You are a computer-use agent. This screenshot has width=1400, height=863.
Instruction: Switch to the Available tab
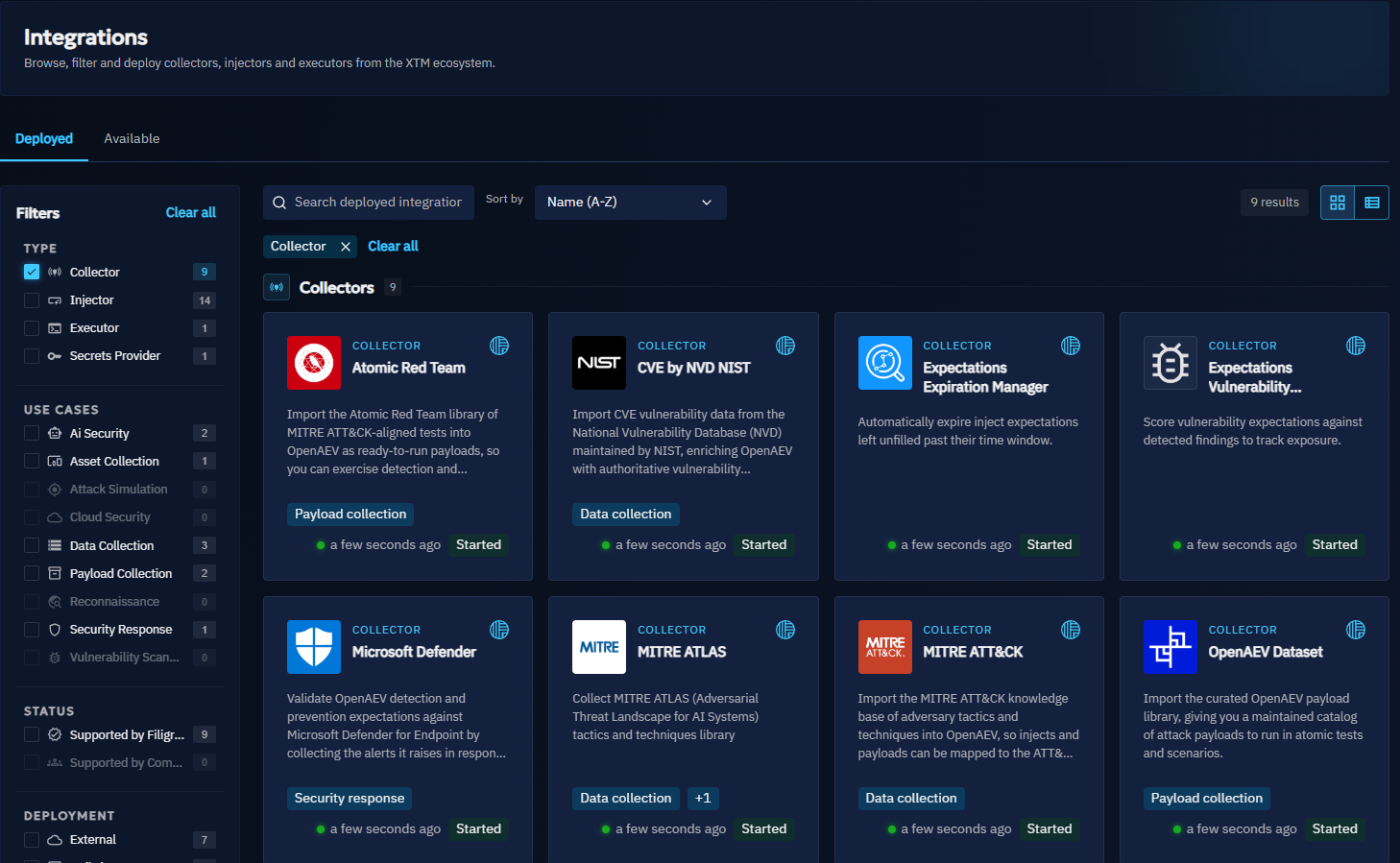click(x=132, y=139)
